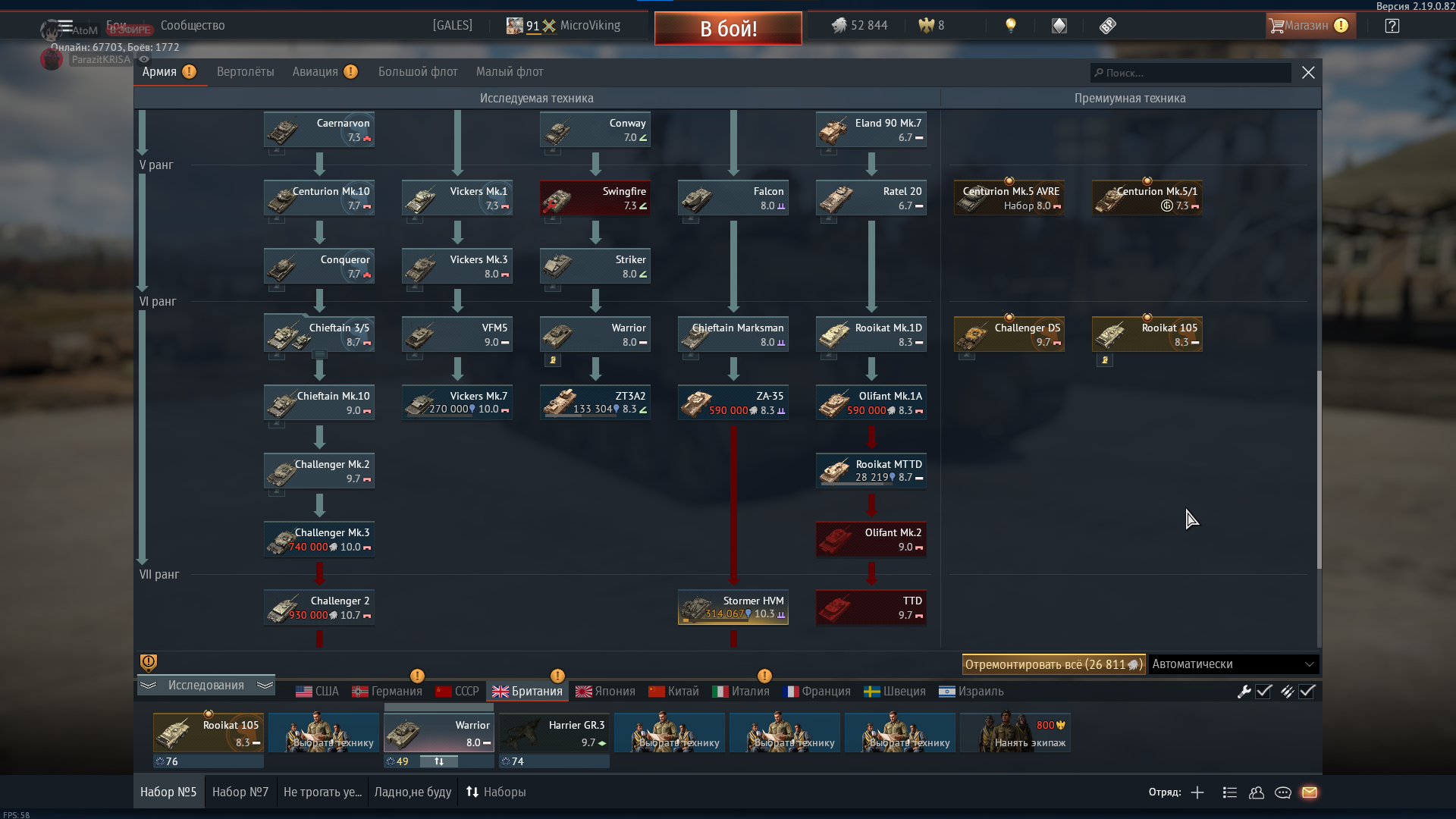Select the СССР nation tab
The height and width of the screenshot is (819, 1456).
tap(457, 692)
